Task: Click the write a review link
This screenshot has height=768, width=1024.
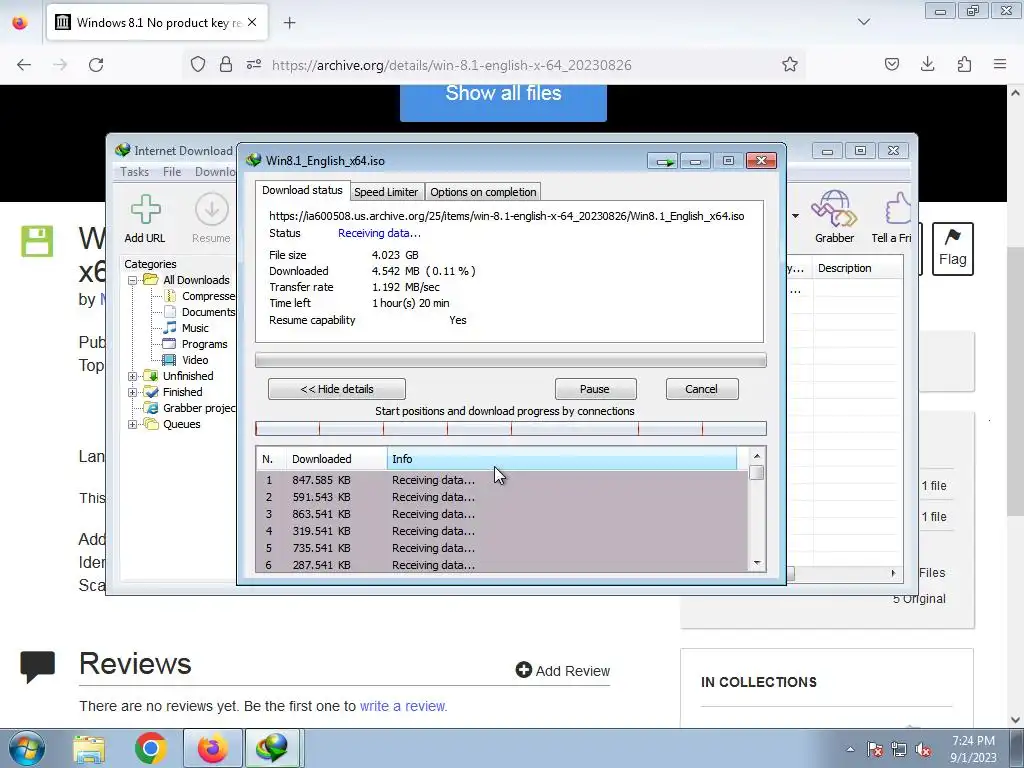Action: (x=403, y=706)
